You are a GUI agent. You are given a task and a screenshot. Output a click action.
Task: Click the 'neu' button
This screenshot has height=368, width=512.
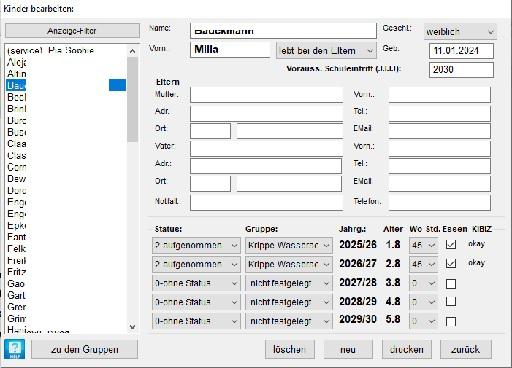click(348, 349)
